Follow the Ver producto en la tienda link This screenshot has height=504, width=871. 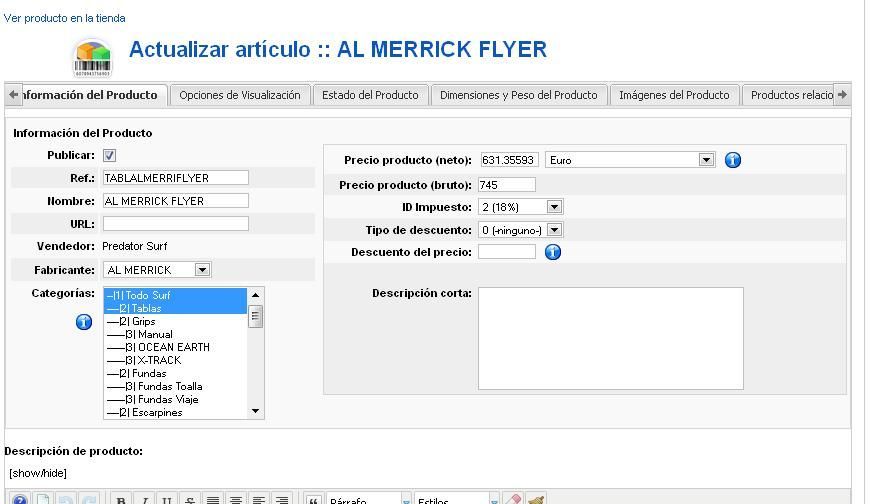64,18
